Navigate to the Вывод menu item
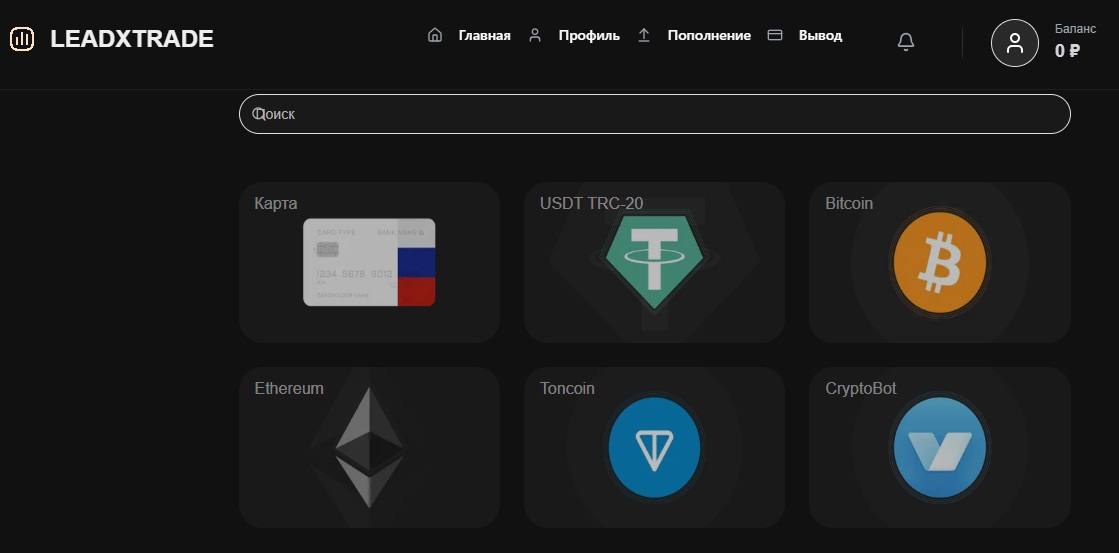This screenshot has height=553, width=1119. click(x=820, y=35)
